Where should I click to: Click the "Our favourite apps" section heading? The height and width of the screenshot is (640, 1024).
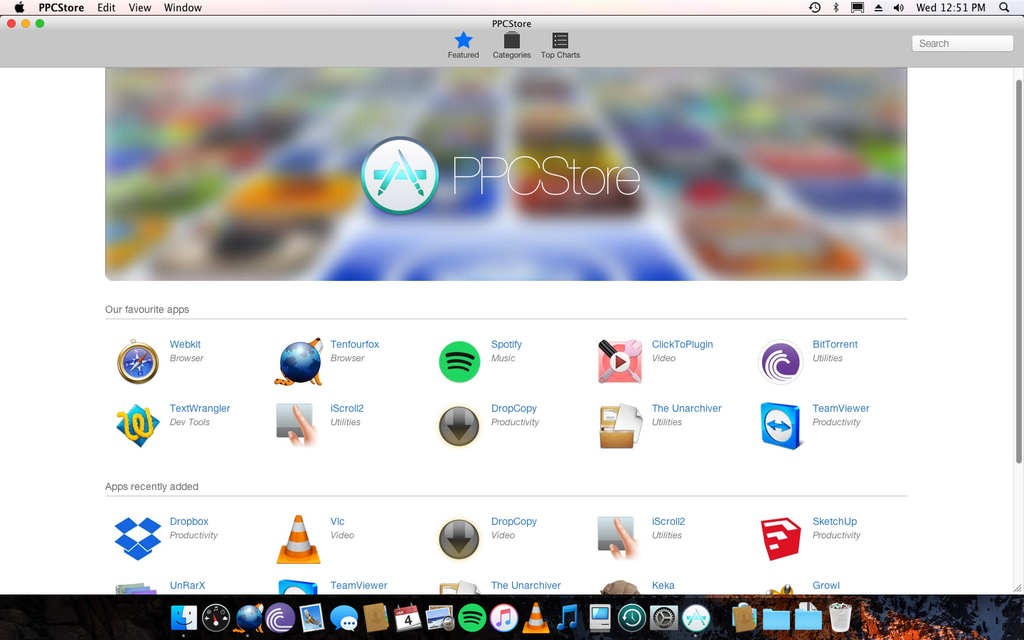[x=147, y=310]
